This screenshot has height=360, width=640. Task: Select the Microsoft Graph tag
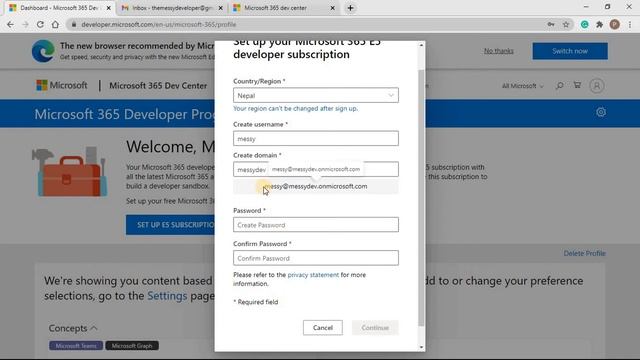[132, 346]
